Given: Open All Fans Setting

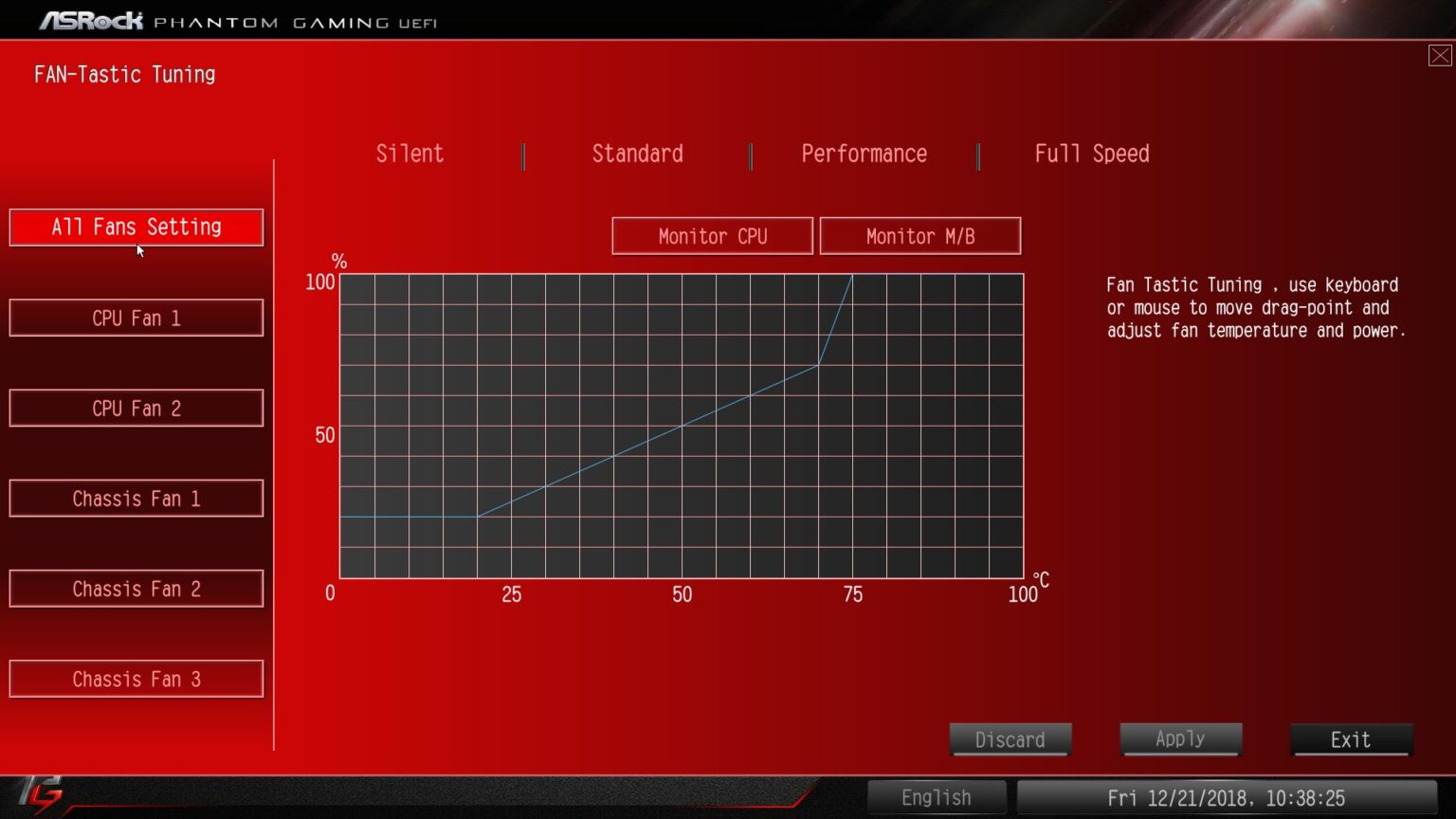Looking at the screenshot, I should (x=136, y=227).
